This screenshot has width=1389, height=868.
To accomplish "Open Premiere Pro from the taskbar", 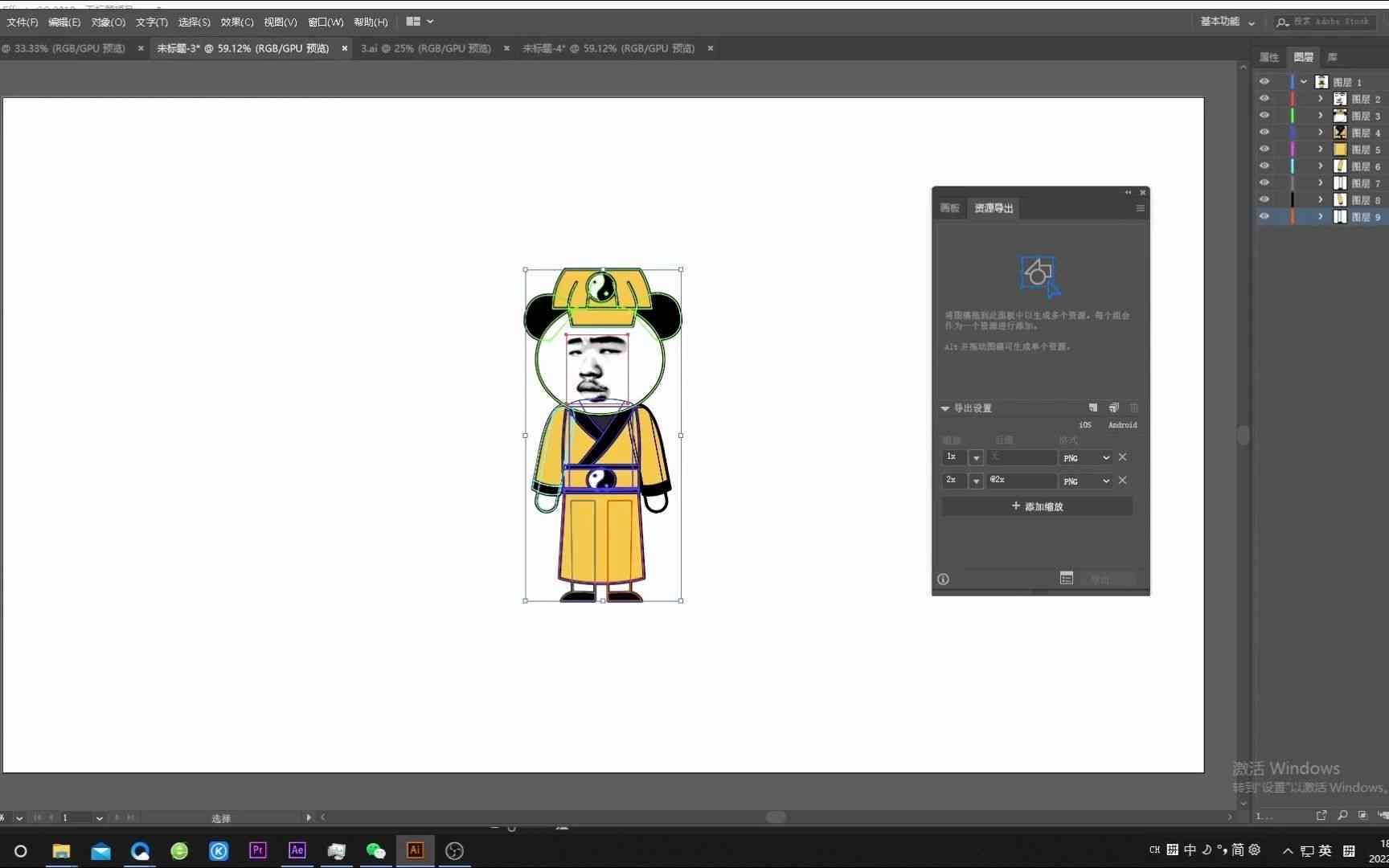I will click(x=258, y=850).
